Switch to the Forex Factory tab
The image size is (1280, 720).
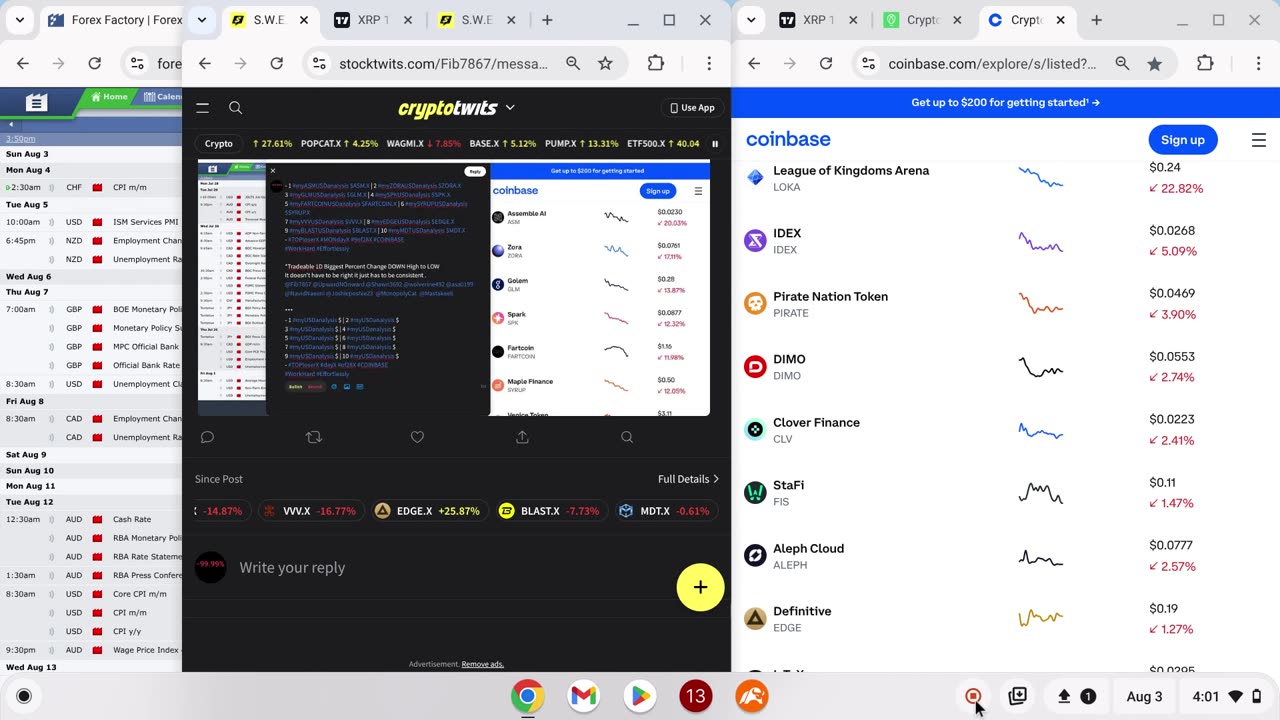click(112, 20)
